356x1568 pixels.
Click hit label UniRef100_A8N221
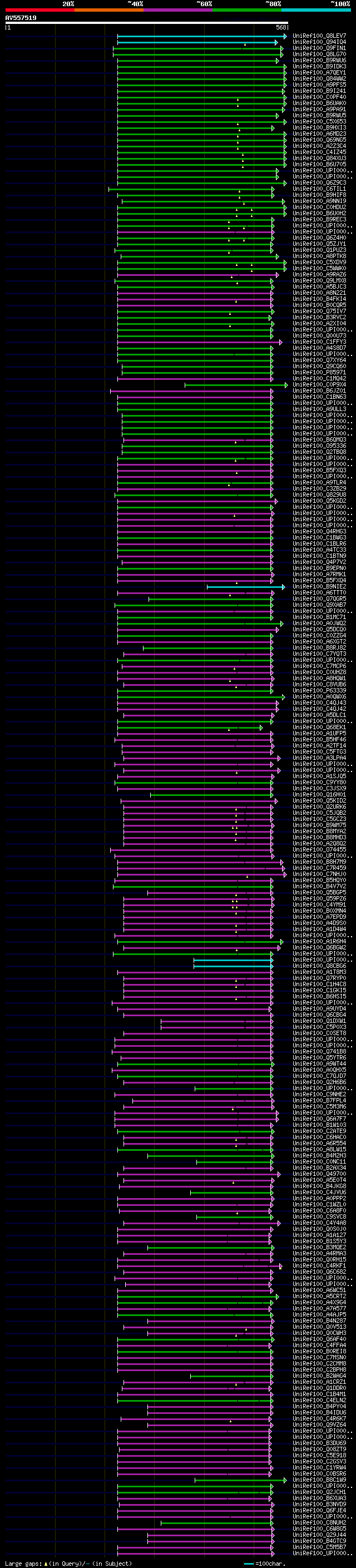(319, 293)
